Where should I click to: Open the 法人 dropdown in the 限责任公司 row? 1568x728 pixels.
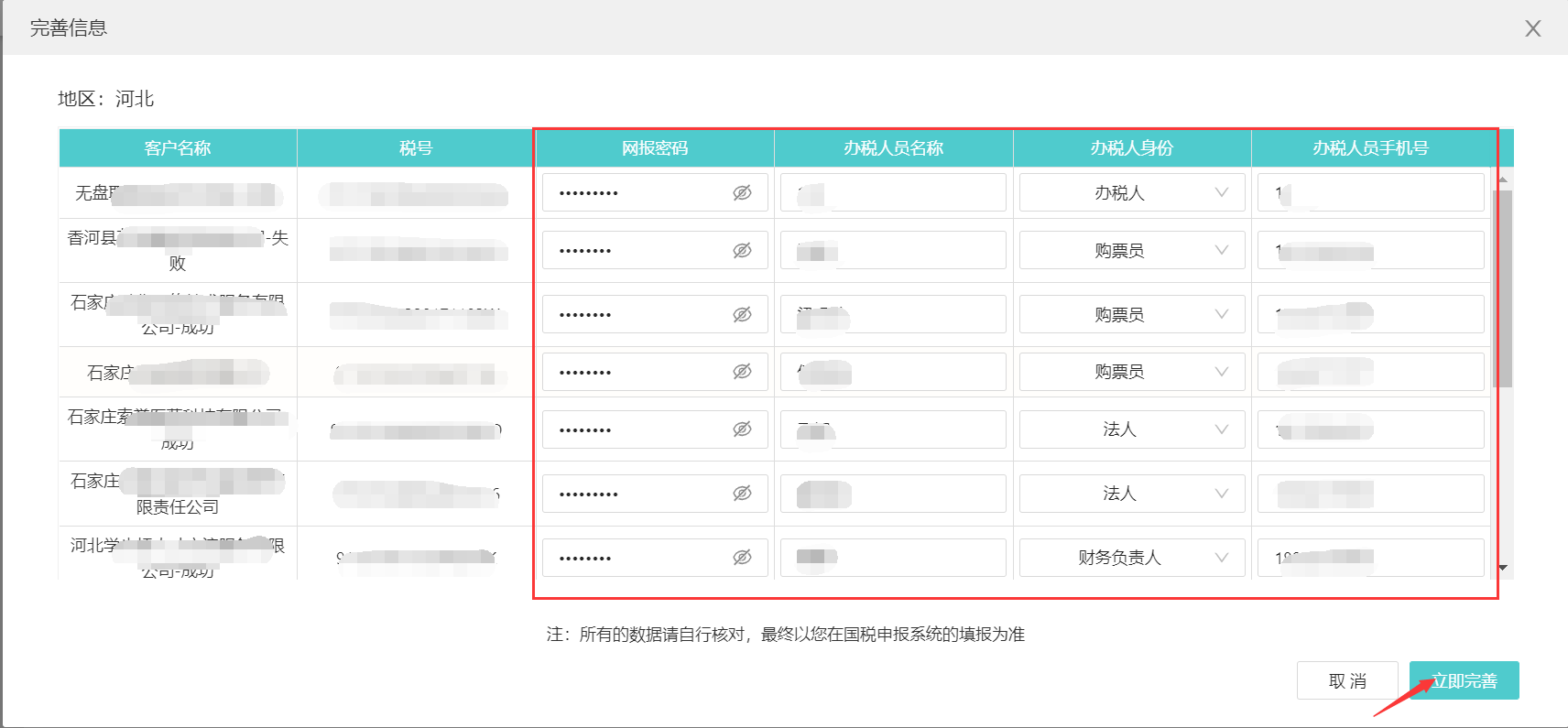(x=1131, y=493)
